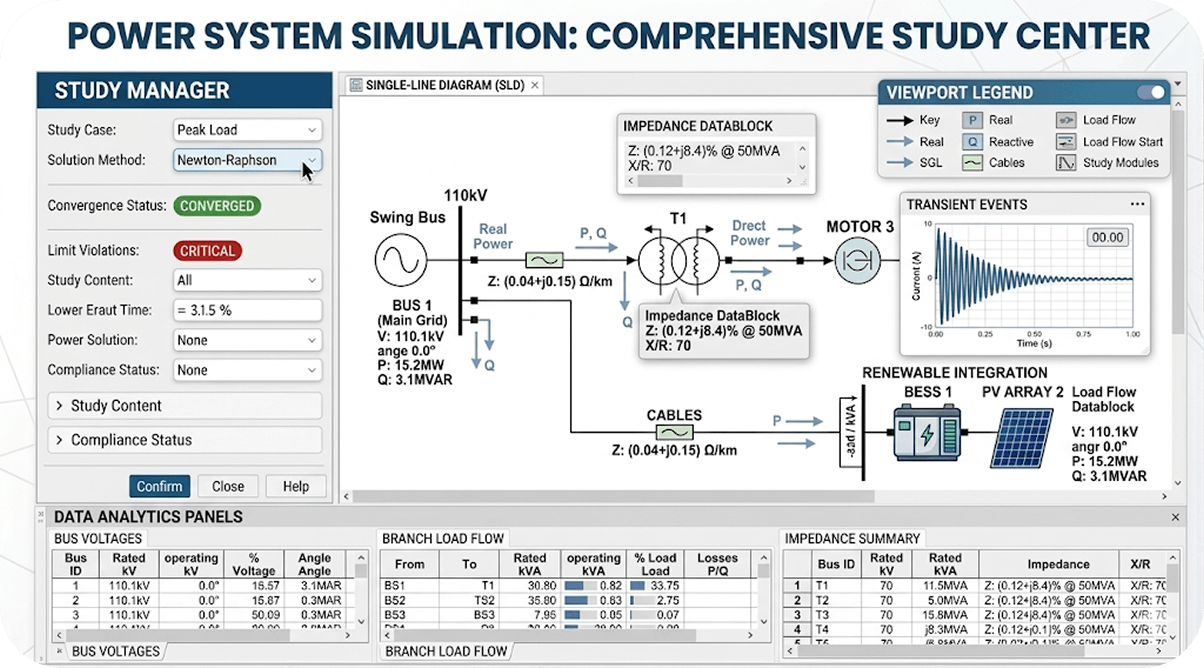Click the Branch Load Flow vertical scrollbar
This screenshot has width=1204, height=668.
click(765, 591)
